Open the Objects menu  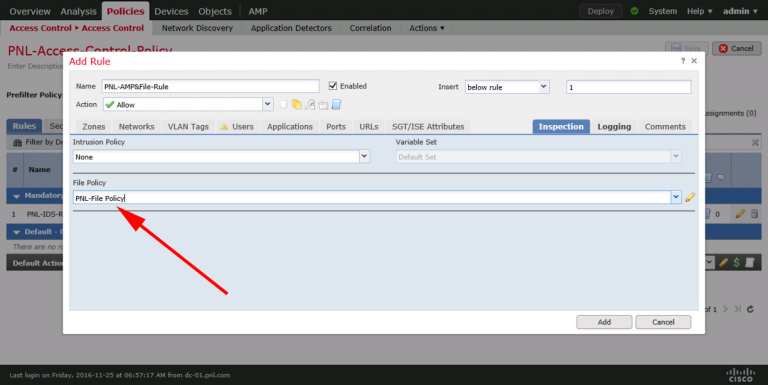click(215, 11)
